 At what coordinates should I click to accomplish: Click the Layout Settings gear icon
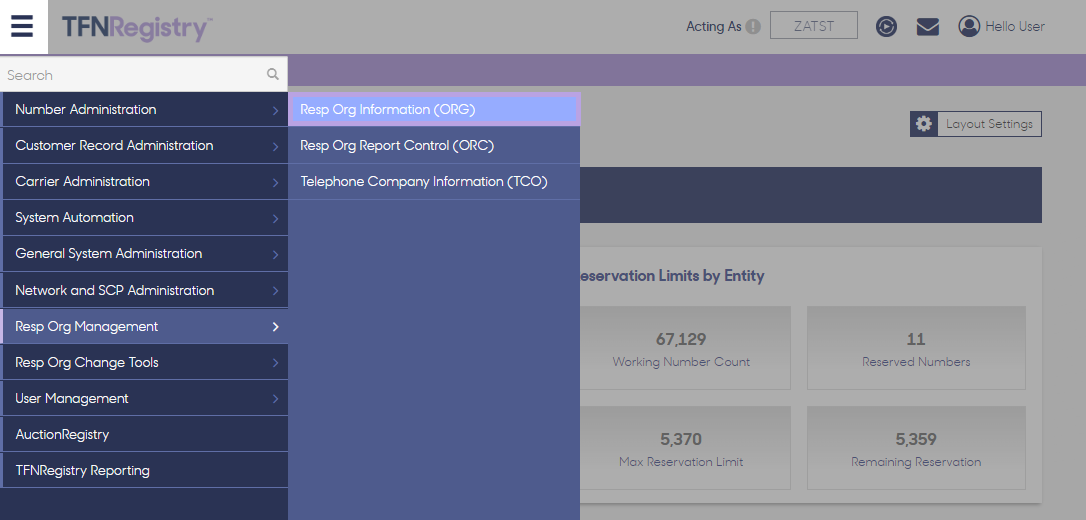coord(923,124)
